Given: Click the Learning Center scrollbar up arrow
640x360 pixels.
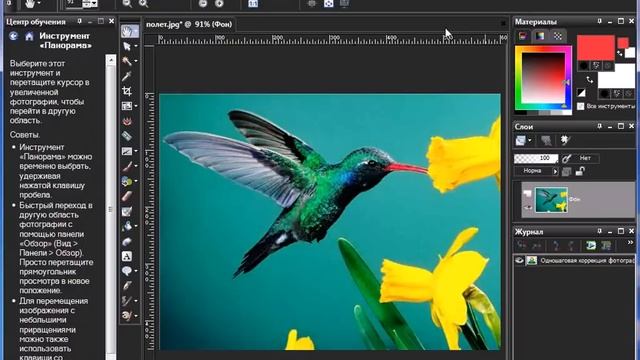Looking at the screenshot, I should click(111, 60).
